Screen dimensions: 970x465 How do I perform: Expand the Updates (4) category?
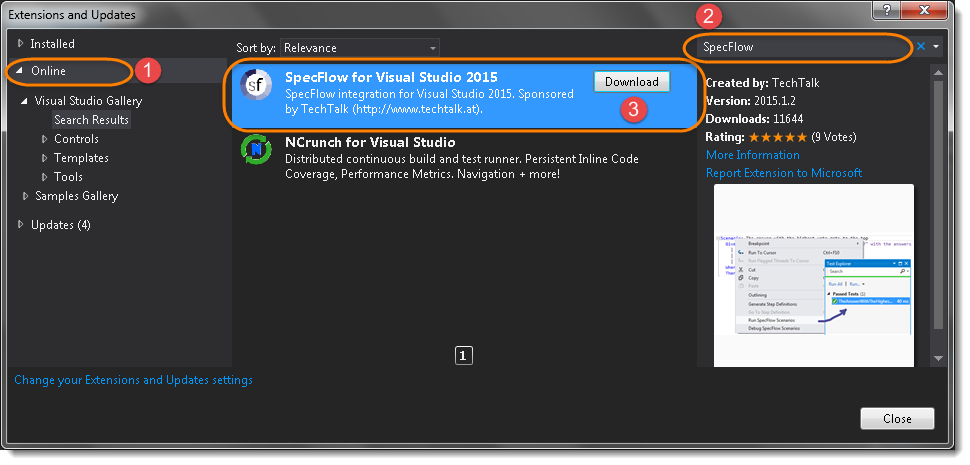coord(20,225)
